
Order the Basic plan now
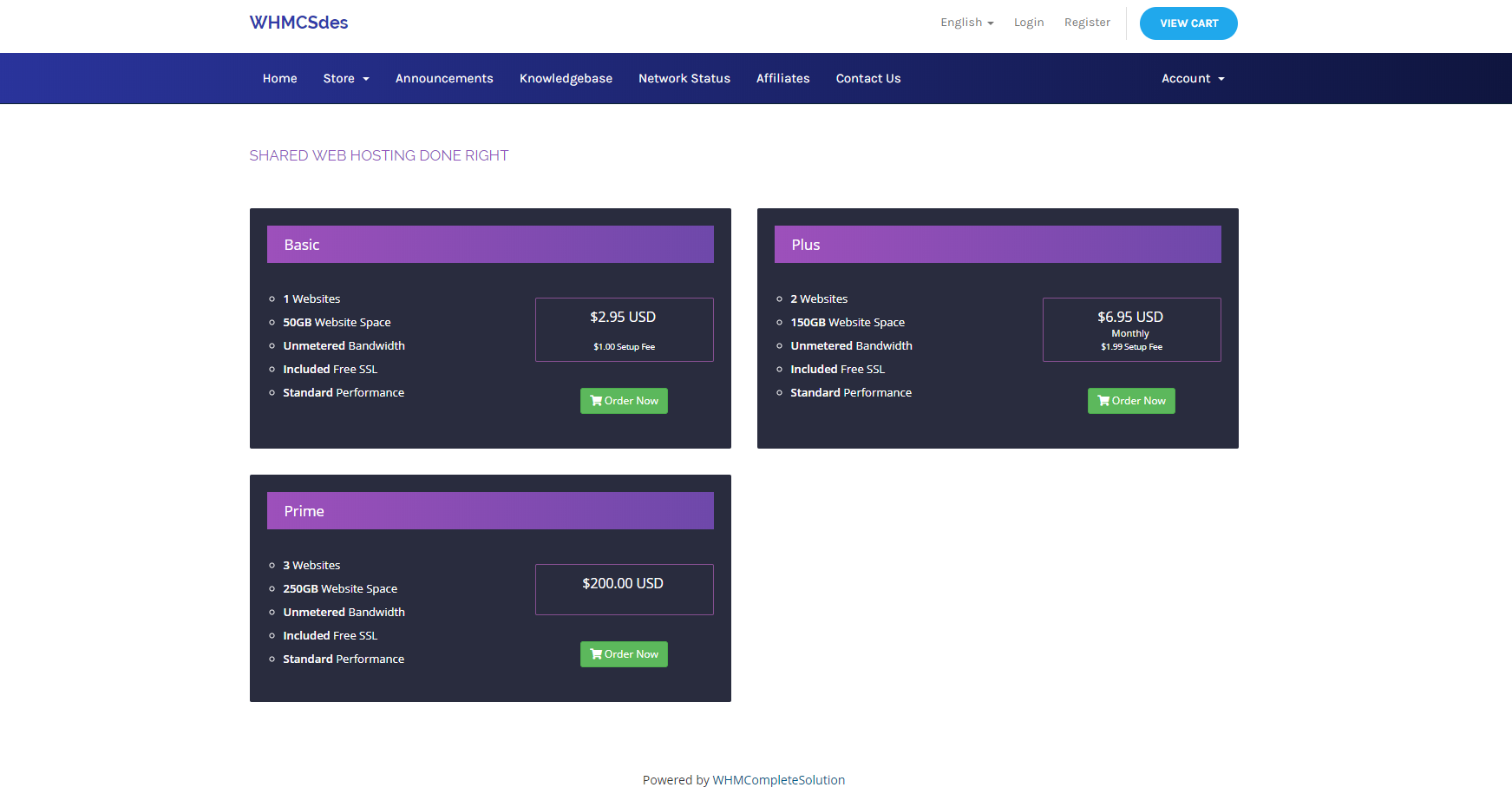tap(624, 401)
